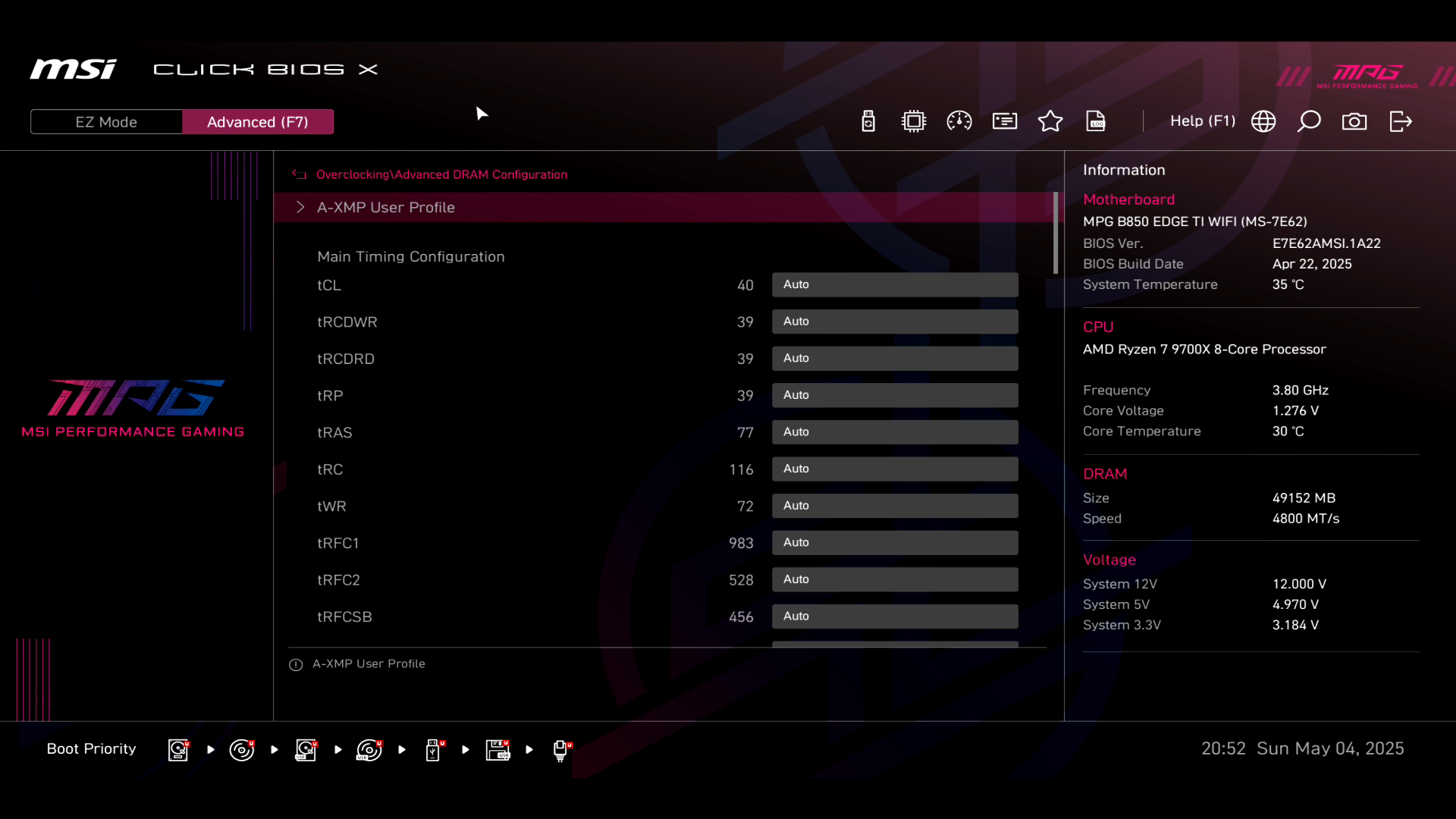Open the tRFC1 Auto setting box
Viewport: 1456px width, 819px height.
click(x=895, y=543)
